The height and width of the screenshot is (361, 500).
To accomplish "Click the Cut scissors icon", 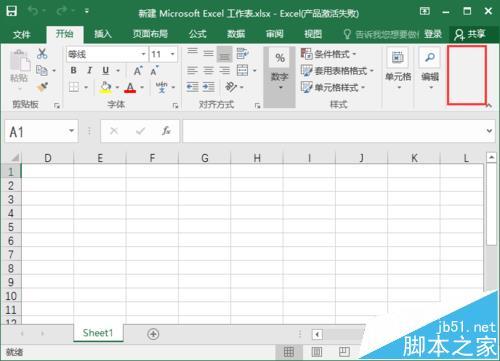I will [42, 53].
